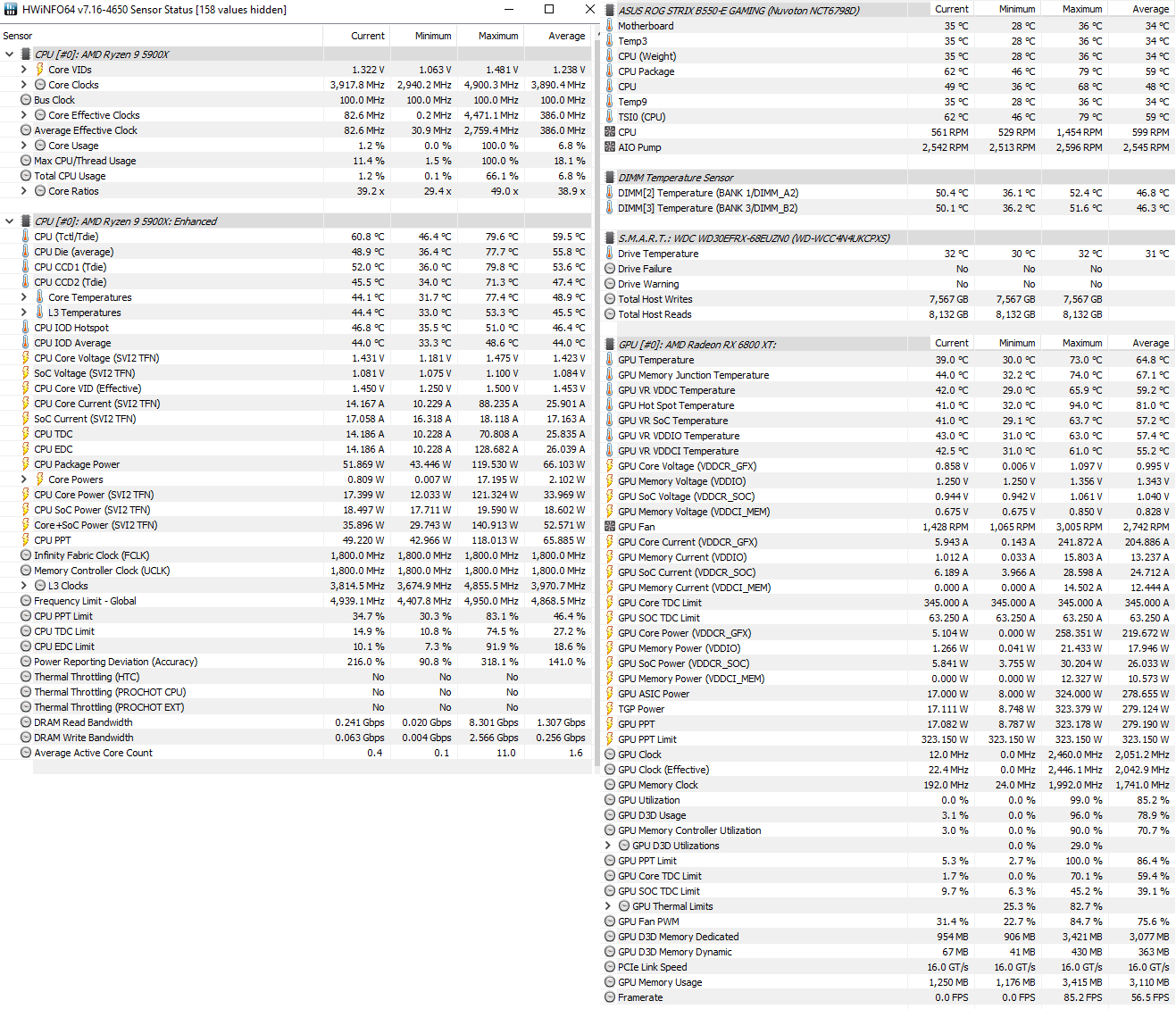Click the thermometer icon for GPU Hot Spot Temperature

(x=609, y=405)
